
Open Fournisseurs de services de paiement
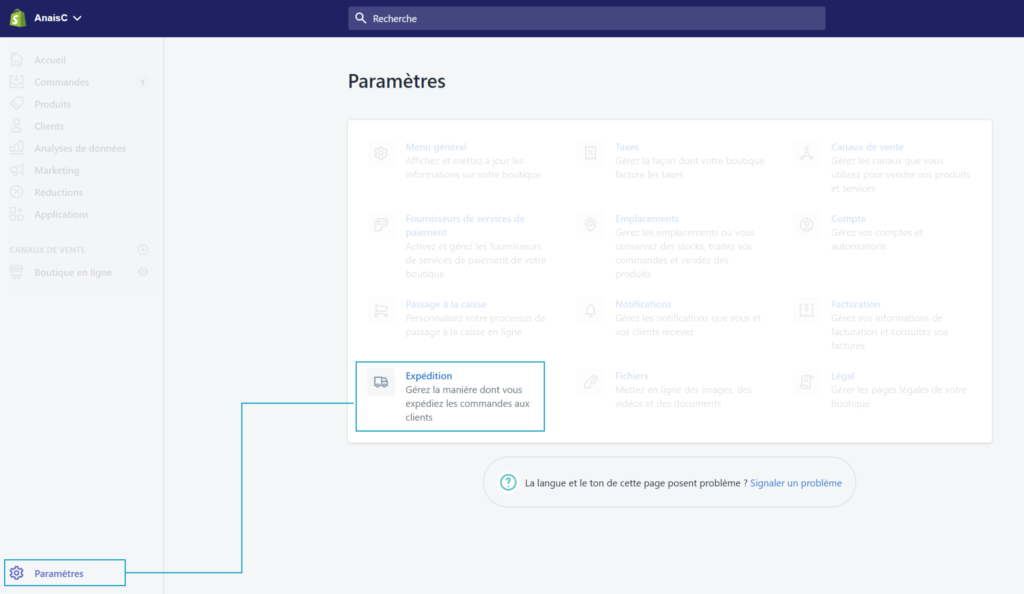coord(465,225)
